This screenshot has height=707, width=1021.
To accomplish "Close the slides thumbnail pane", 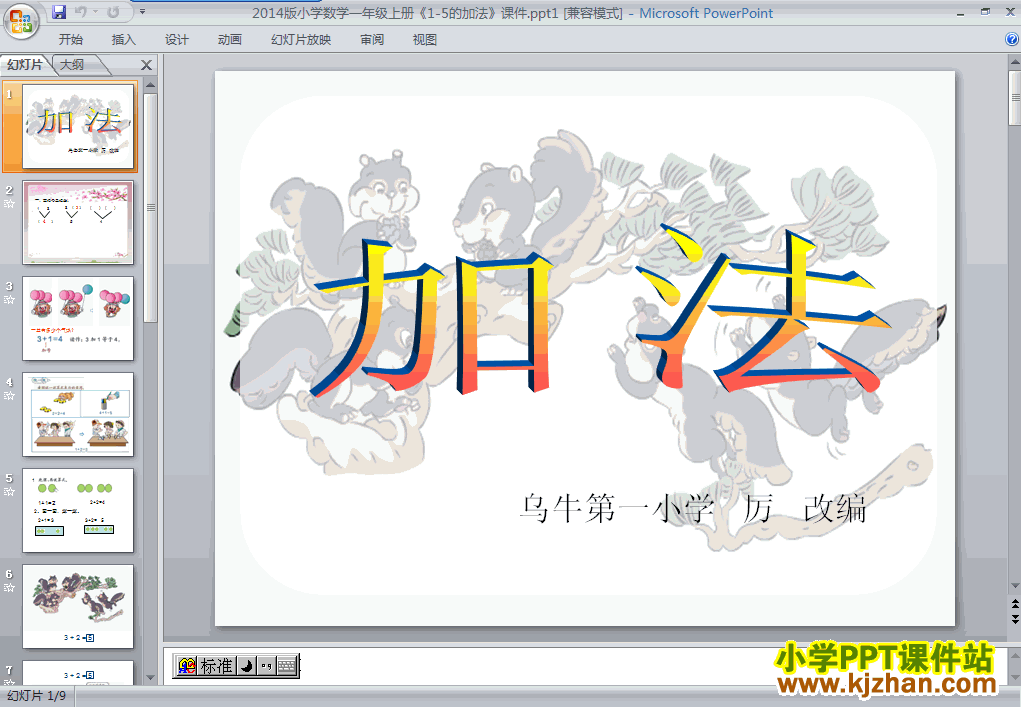I will (147, 65).
